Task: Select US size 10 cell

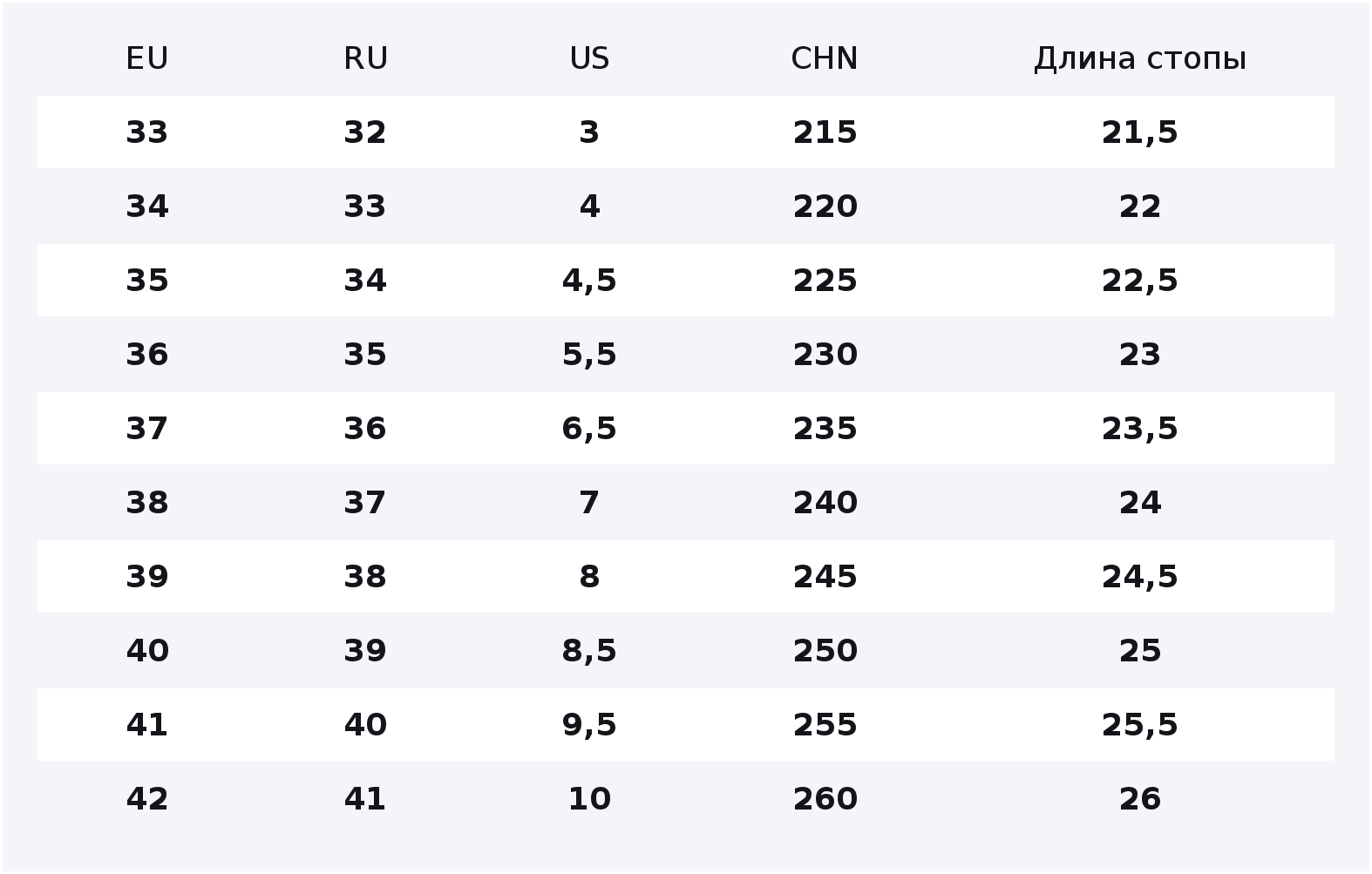Action: (x=589, y=799)
